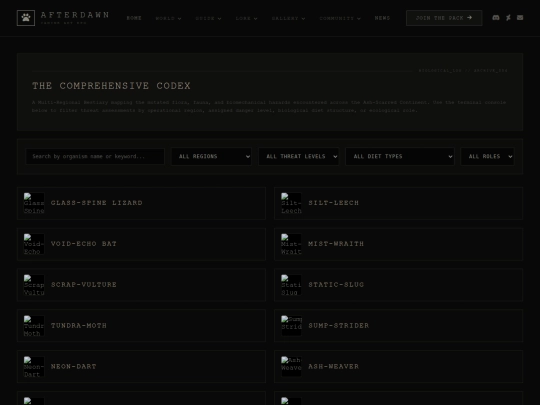540x405 pixels.
Task: Click the paw print logo icon
Action: [x=26, y=18]
